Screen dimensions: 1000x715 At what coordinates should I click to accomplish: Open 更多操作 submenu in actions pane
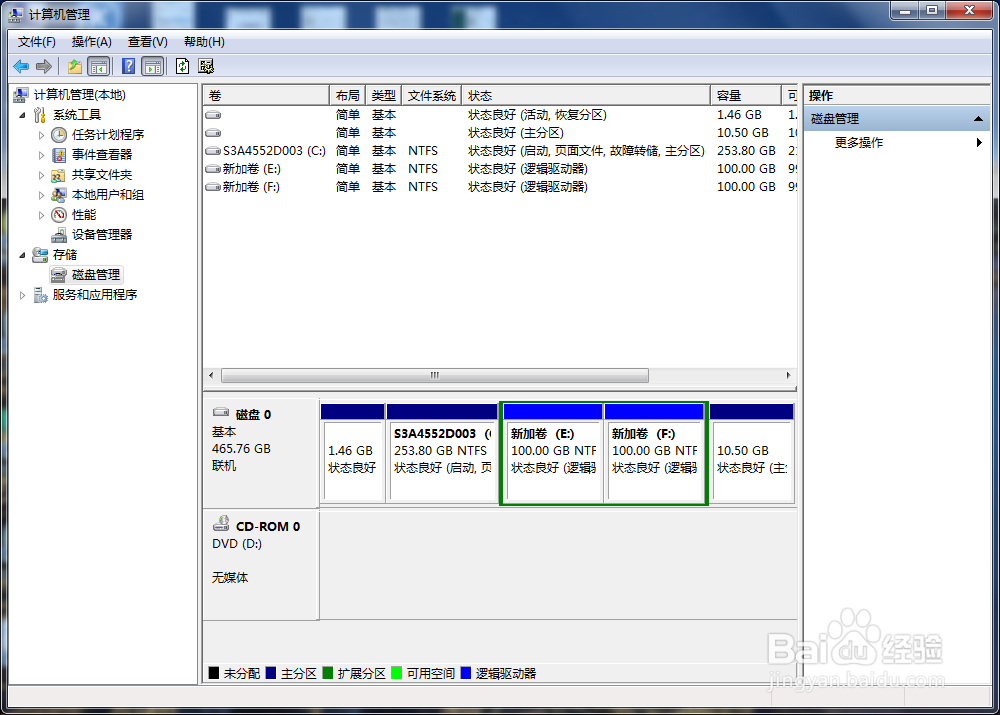pyautogui.click(x=896, y=142)
